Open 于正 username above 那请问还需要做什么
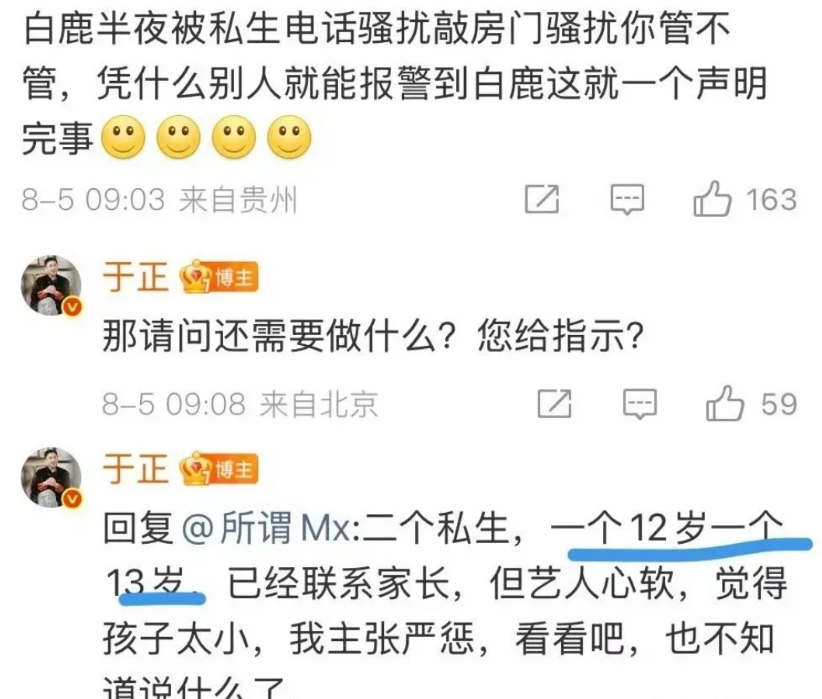 pyautogui.click(x=136, y=277)
